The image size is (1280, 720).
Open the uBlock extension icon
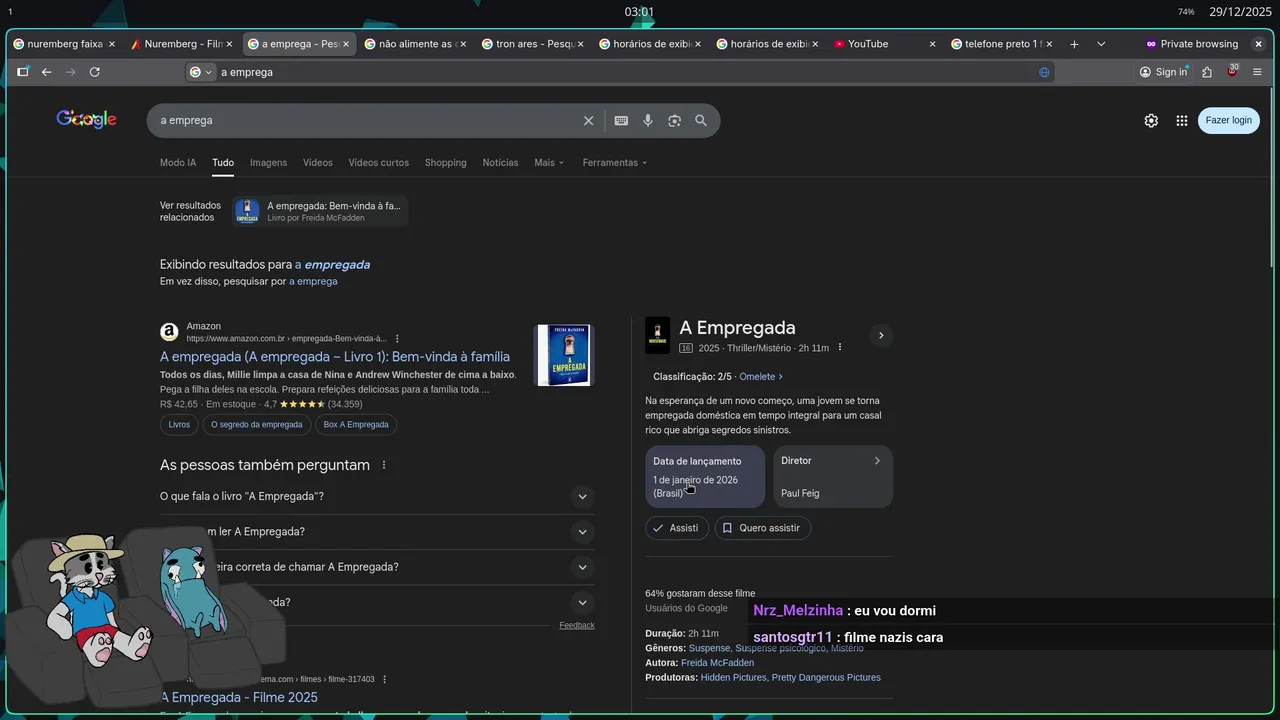click(1232, 71)
